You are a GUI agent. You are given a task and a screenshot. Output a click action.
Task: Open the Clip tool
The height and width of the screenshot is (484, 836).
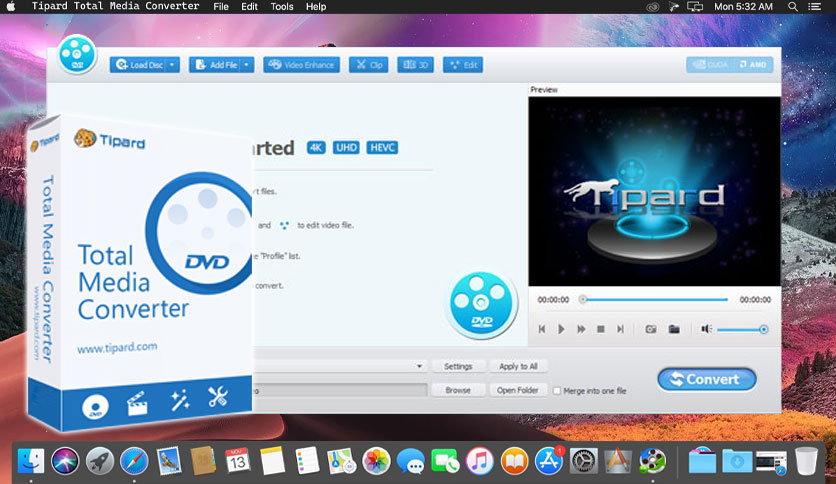click(x=368, y=65)
